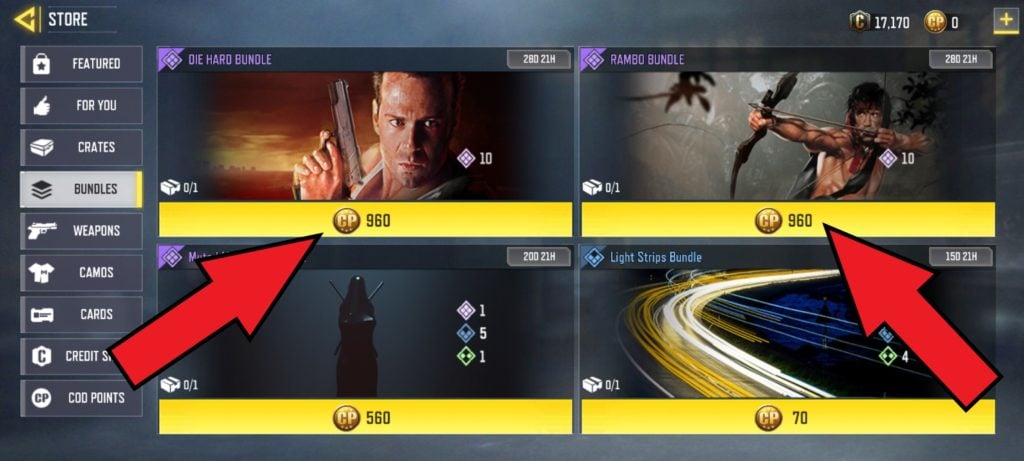
Task: Go back using the yellow arrow icon
Action: click(x=25, y=20)
